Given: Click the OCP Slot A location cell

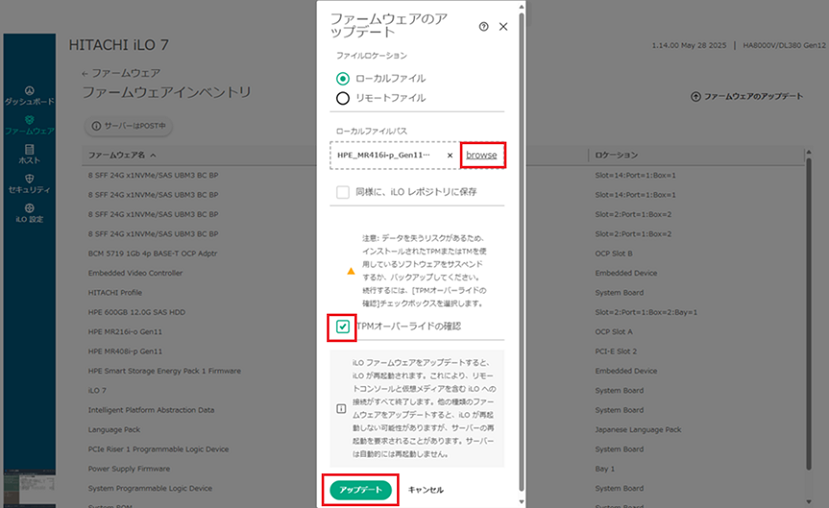Looking at the screenshot, I should tap(613, 332).
